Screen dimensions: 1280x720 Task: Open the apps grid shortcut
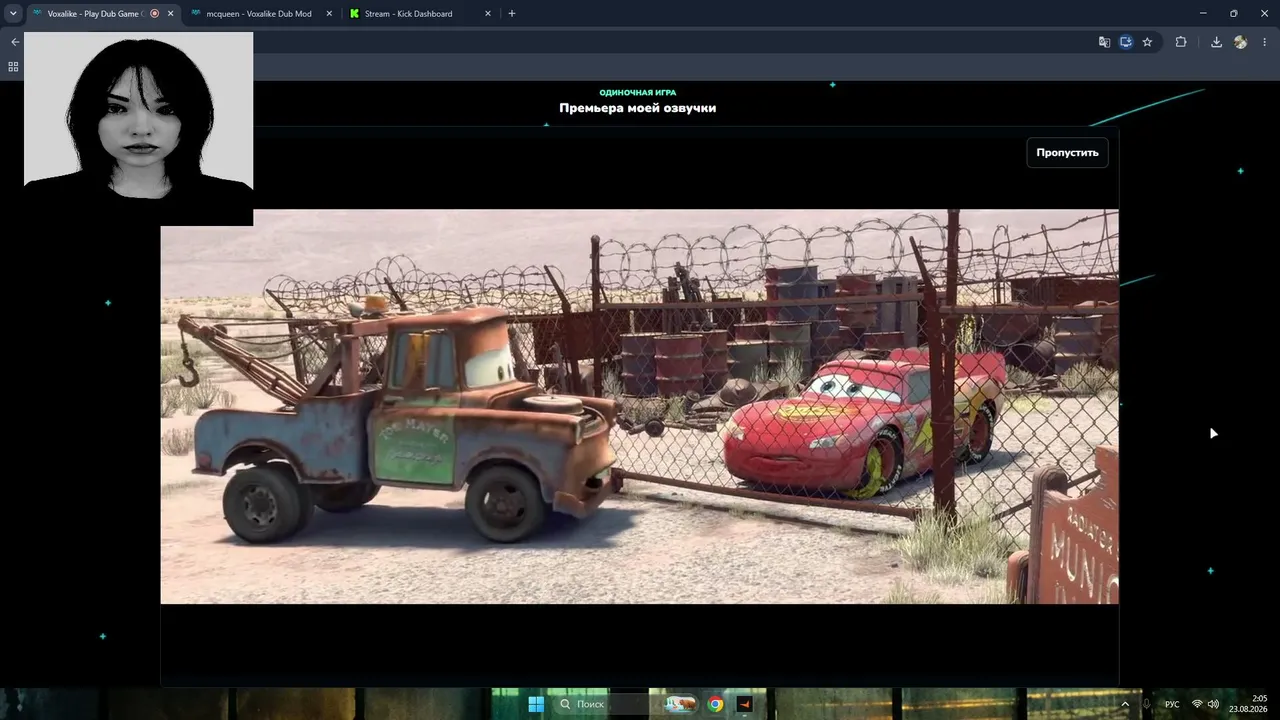[13, 67]
